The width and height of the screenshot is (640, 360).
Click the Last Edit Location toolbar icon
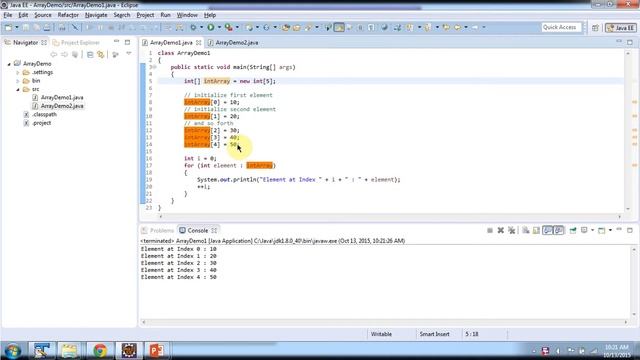click(446, 27)
